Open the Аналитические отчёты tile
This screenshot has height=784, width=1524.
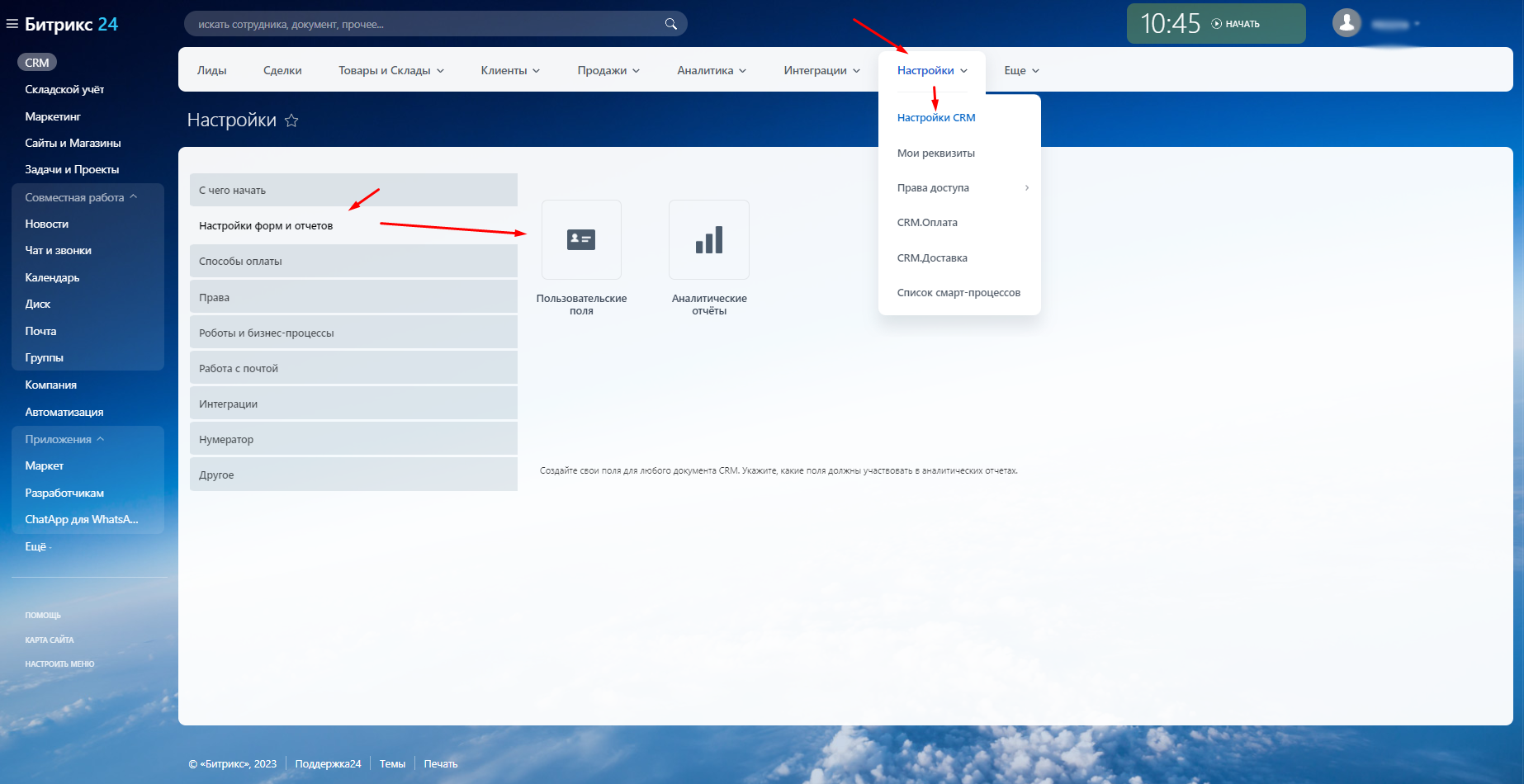coord(708,240)
